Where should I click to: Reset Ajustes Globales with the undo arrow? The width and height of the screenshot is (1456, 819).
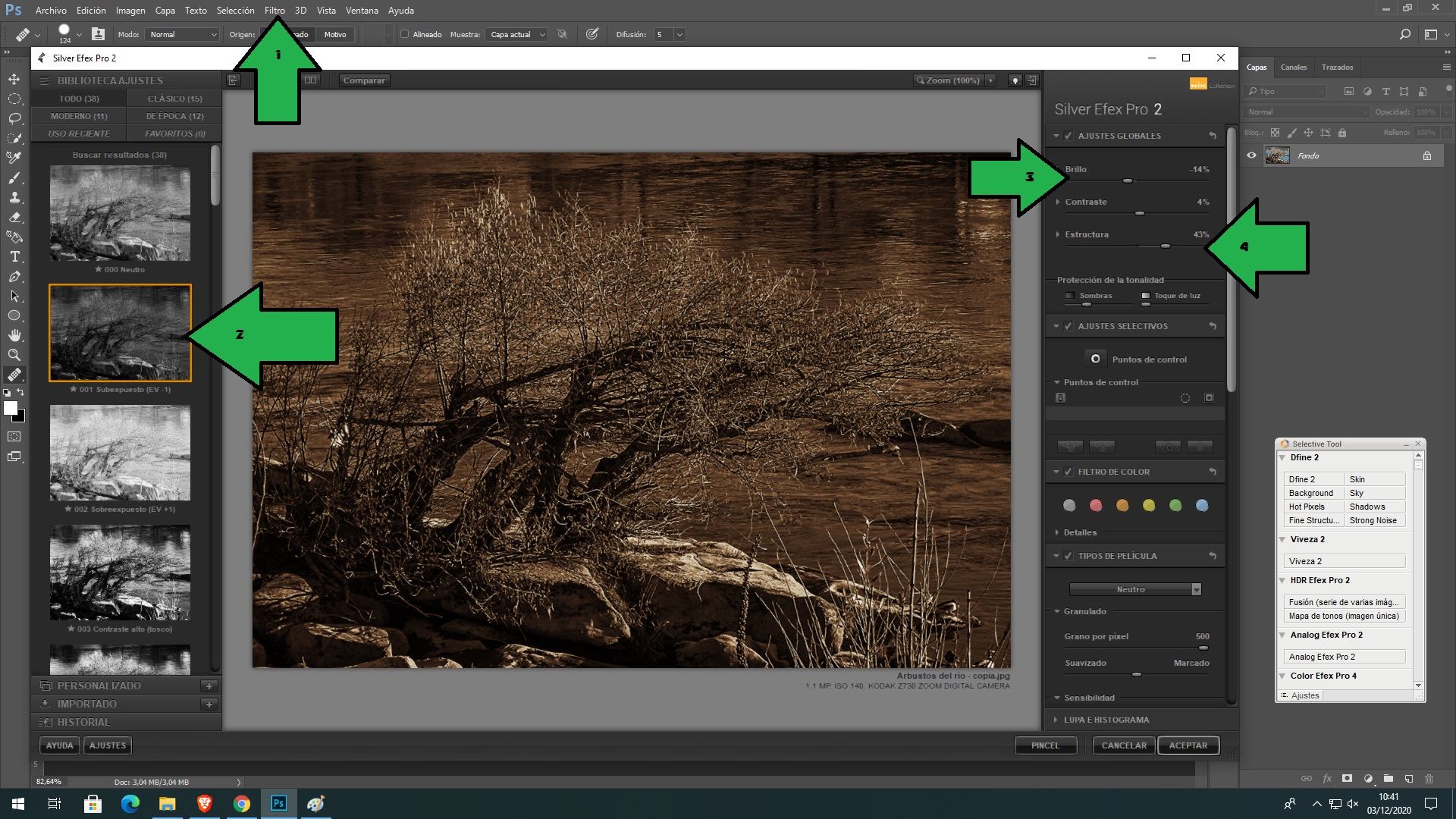coord(1213,136)
